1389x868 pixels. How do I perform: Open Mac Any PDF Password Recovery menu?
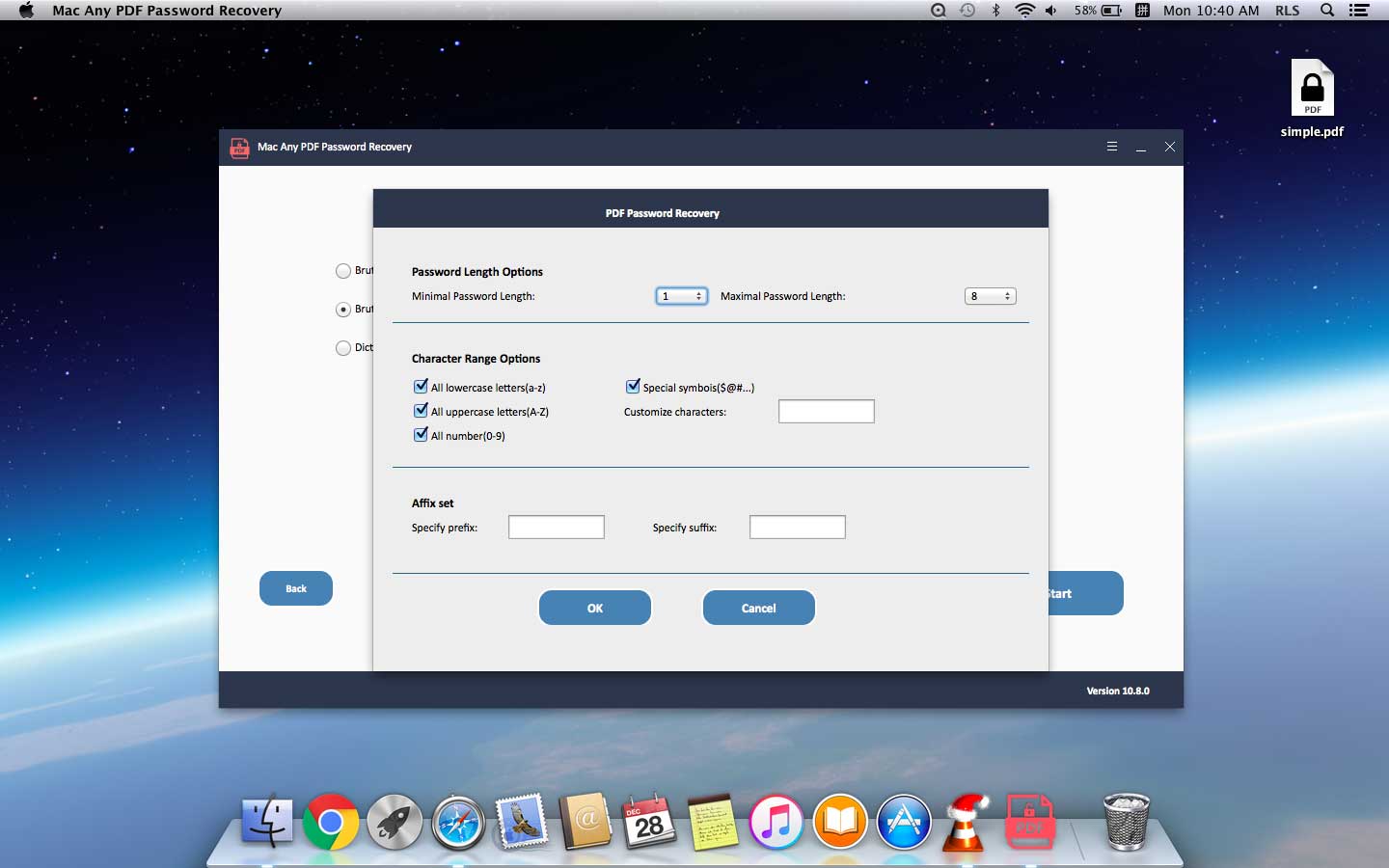click(x=167, y=11)
